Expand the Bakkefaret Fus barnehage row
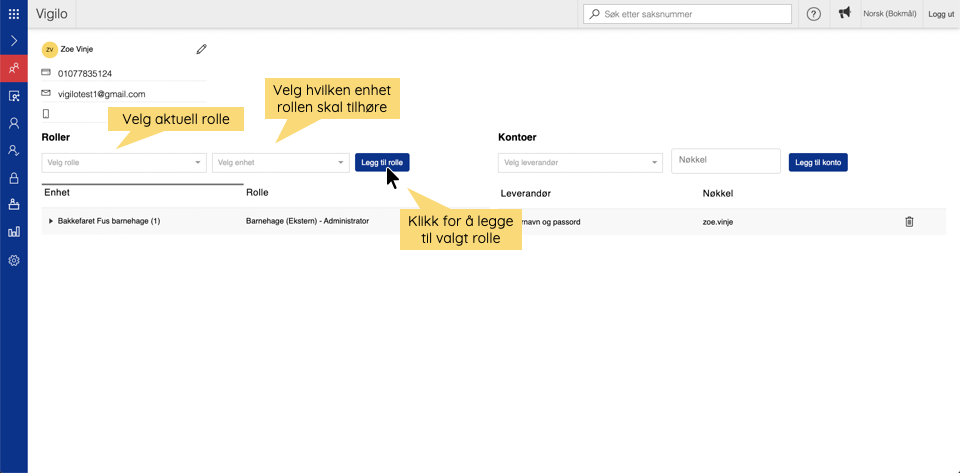 pyautogui.click(x=51, y=221)
